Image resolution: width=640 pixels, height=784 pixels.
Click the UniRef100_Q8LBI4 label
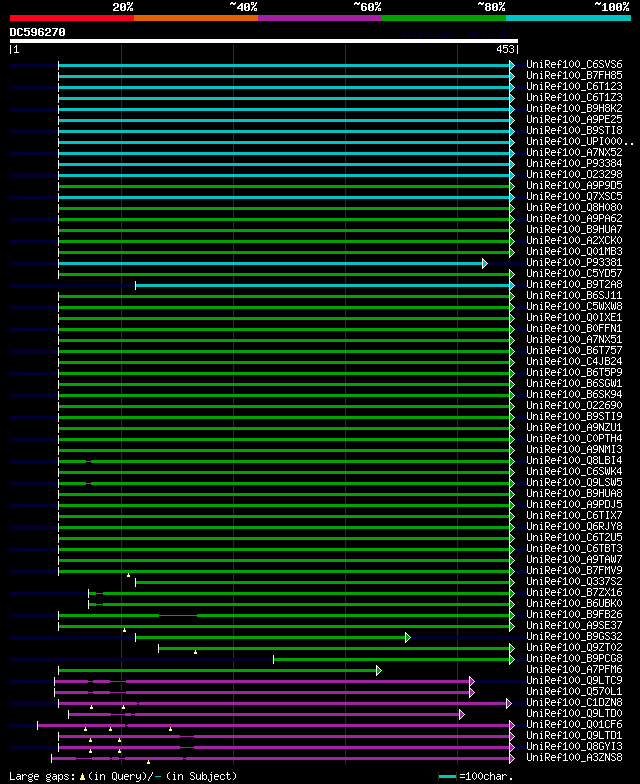574,460
